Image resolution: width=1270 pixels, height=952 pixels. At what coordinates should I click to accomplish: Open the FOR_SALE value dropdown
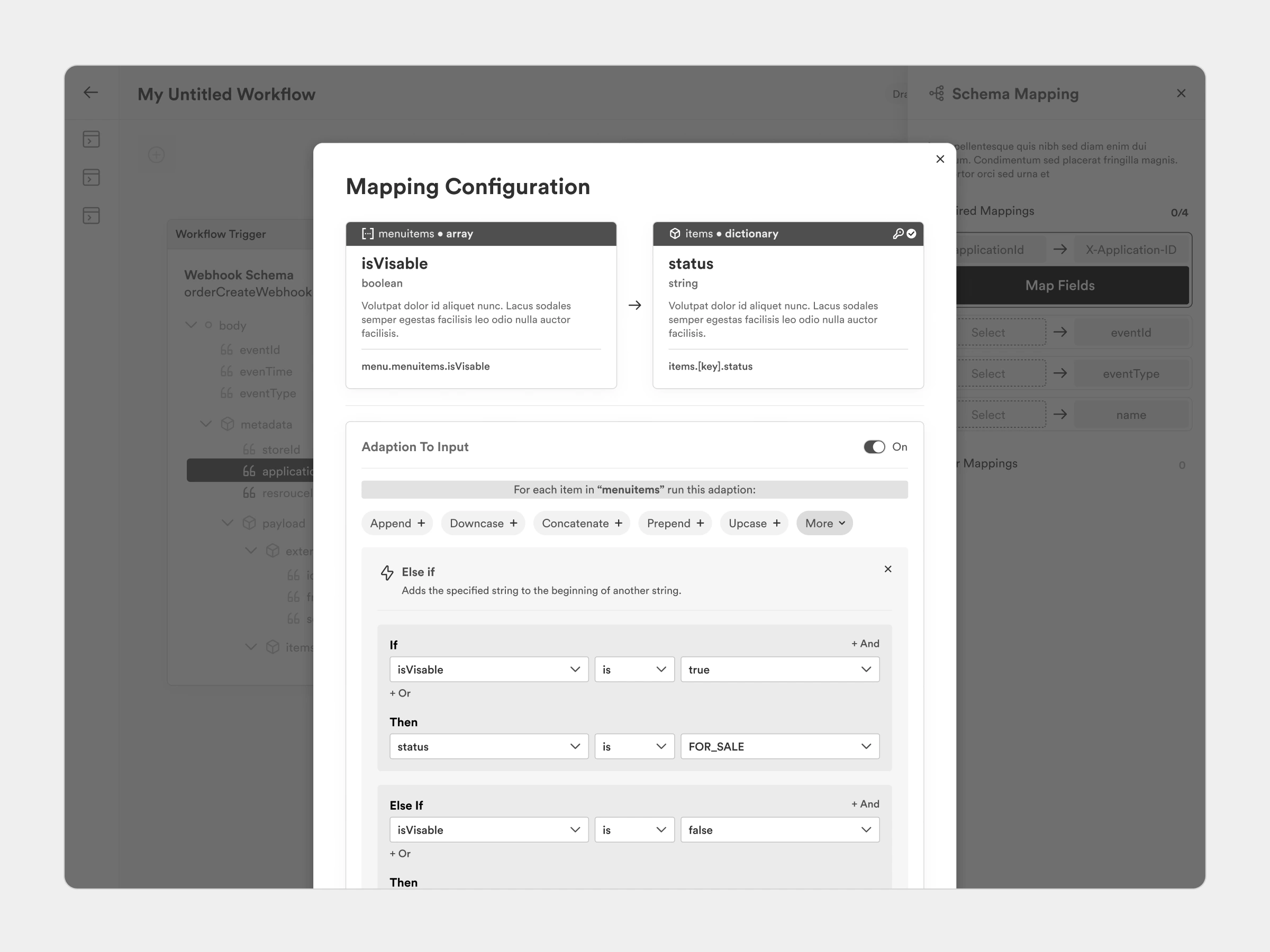779,747
